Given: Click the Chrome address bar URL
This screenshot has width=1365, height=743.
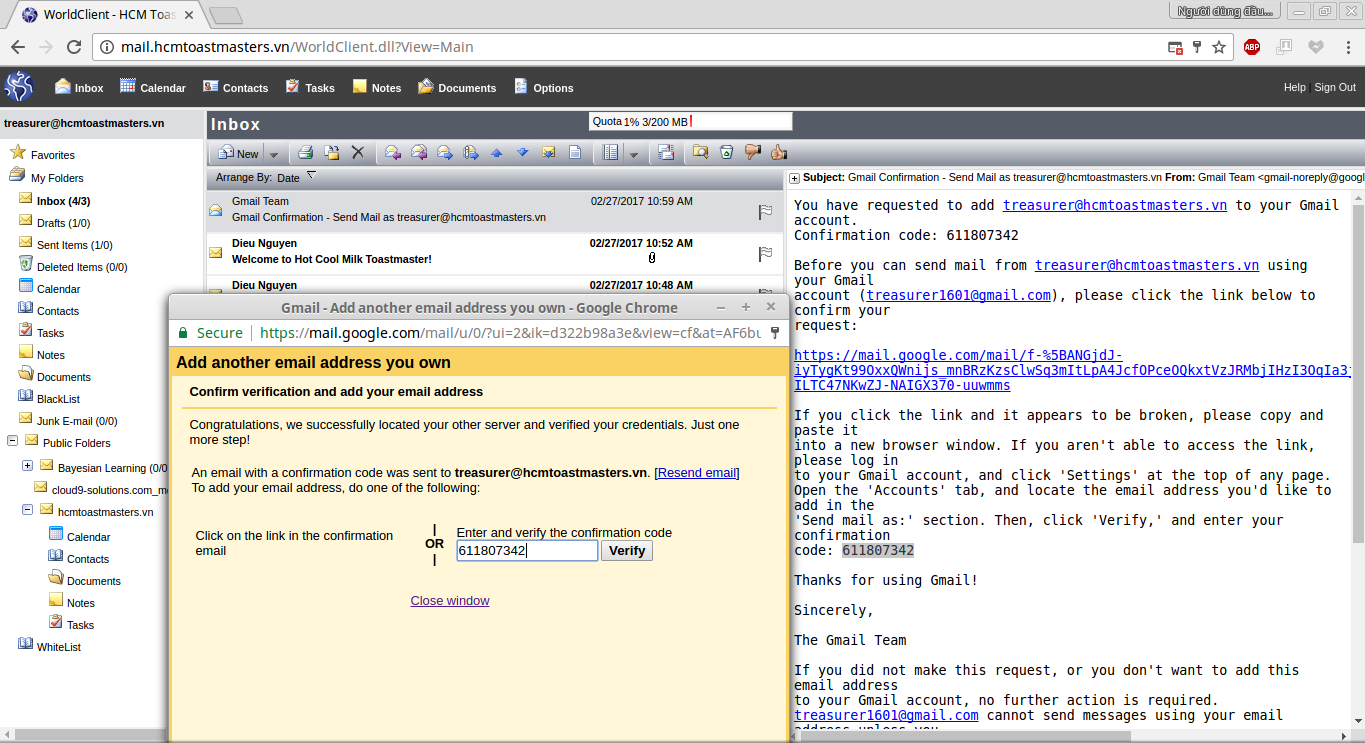Looking at the screenshot, I should coord(297,47).
